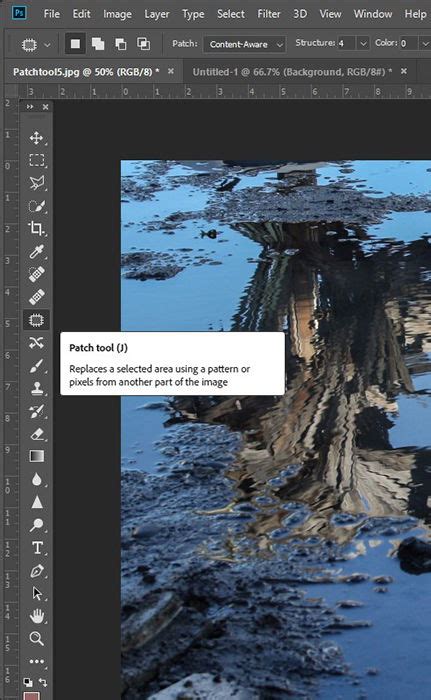Image resolution: width=431 pixels, height=700 pixels.
Task: Select the Healing Brush tool
Action: [x=37, y=296]
